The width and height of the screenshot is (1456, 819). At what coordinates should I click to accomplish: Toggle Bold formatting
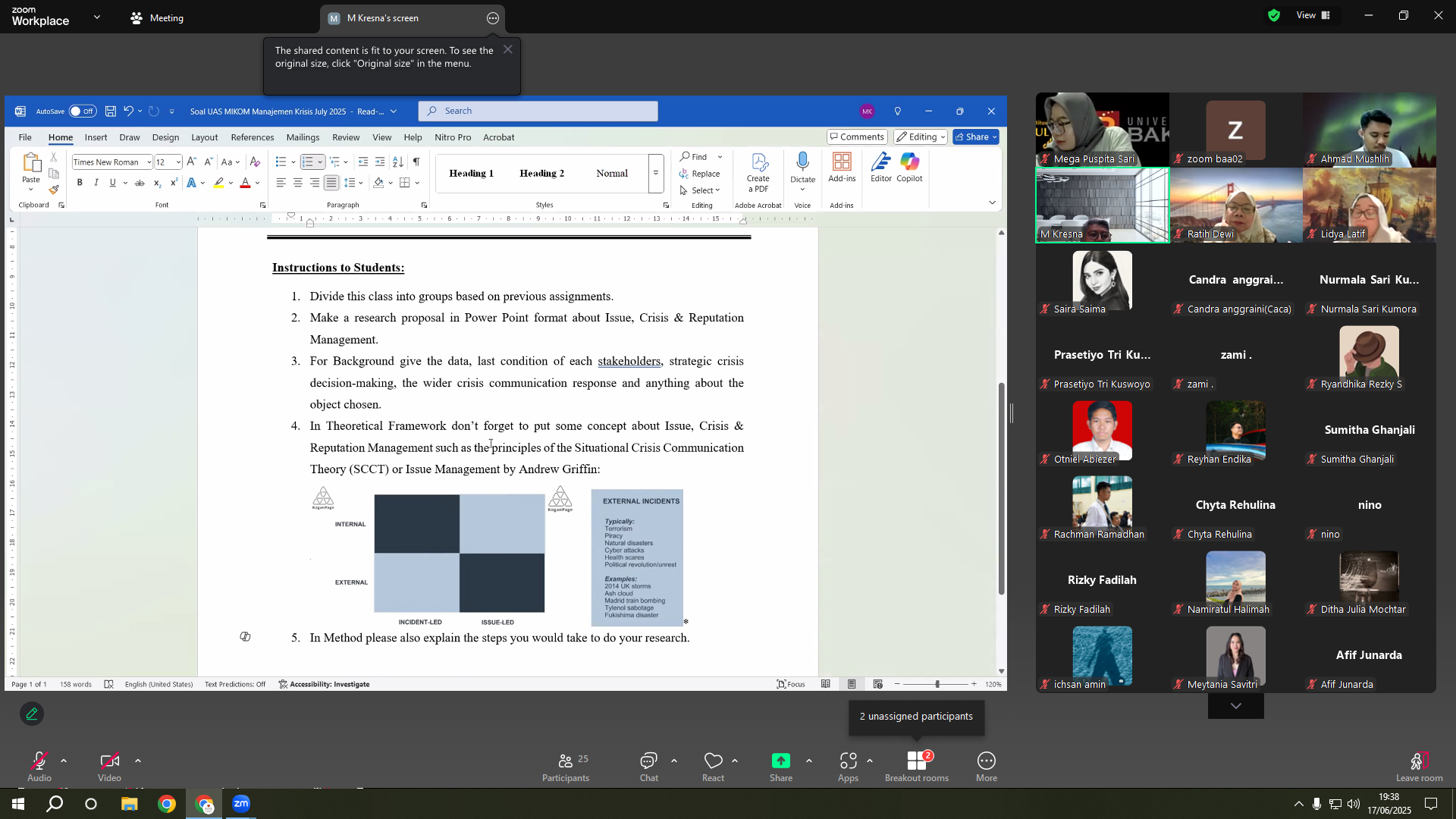80,183
